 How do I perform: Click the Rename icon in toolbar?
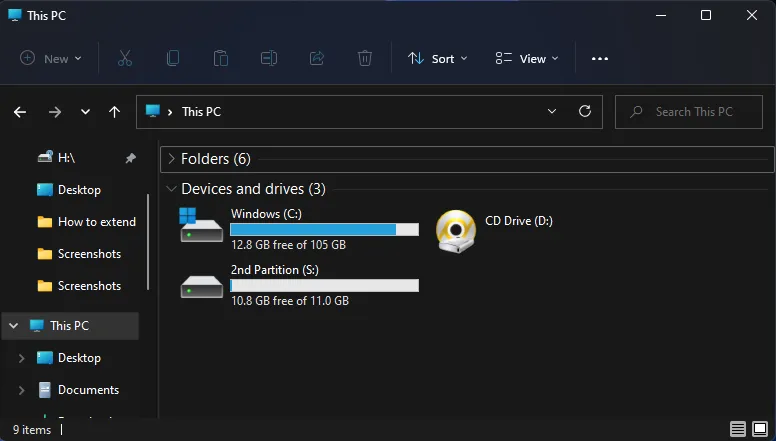coord(269,58)
